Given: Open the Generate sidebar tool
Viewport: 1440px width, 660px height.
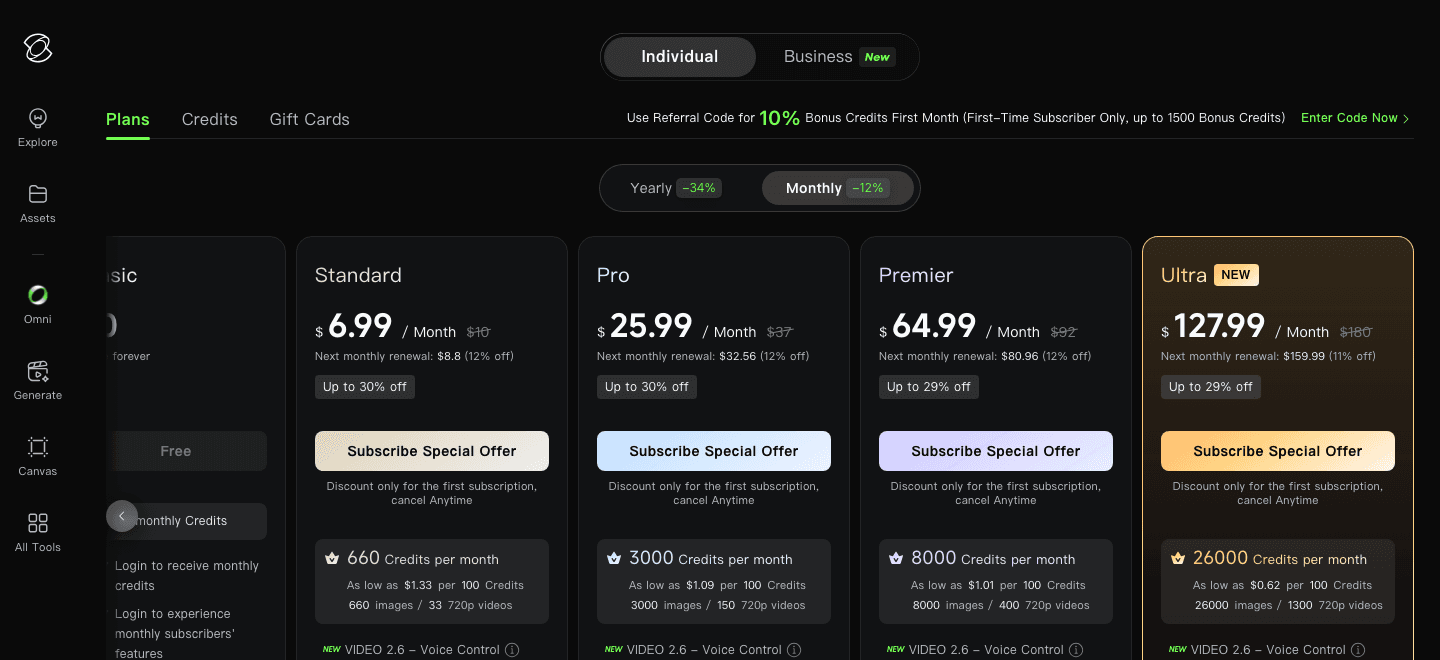Looking at the screenshot, I should pyautogui.click(x=38, y=381).
